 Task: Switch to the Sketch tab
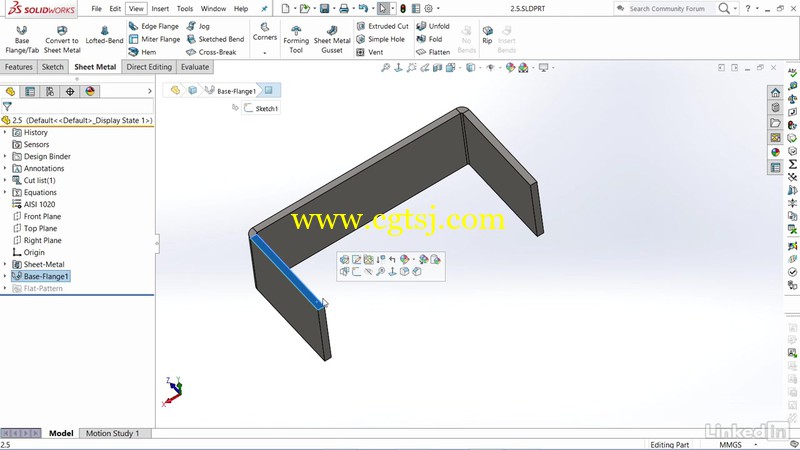point(53,67)
